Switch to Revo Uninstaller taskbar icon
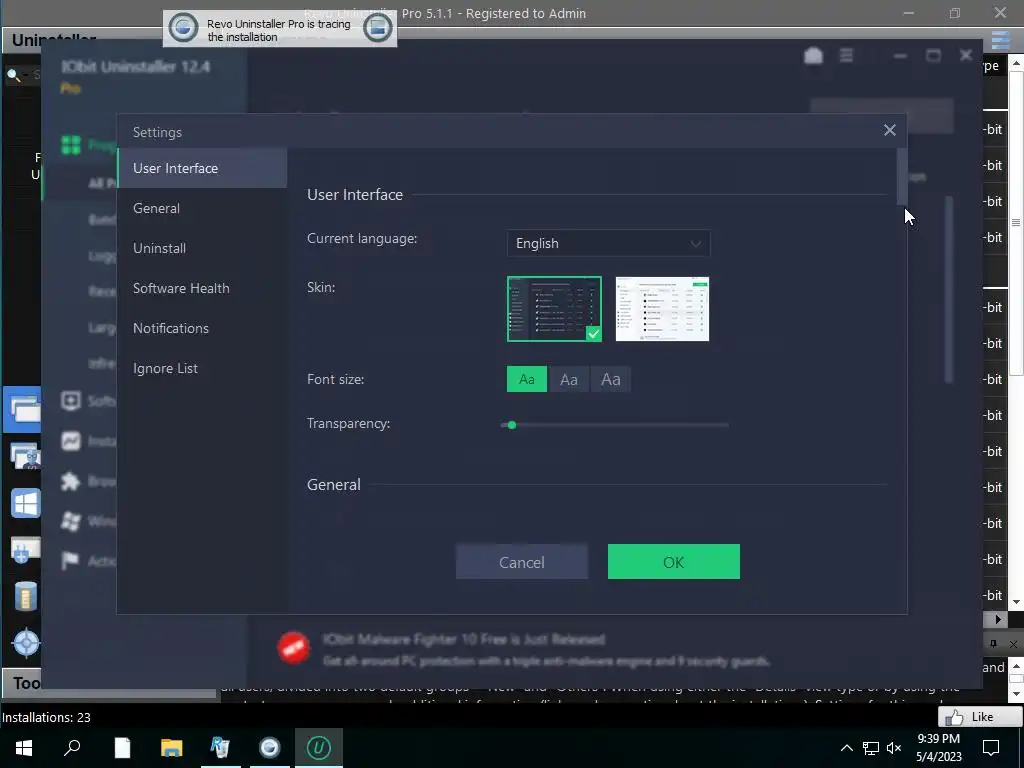This screenshot has height=768, width=1024. point(220,748)
